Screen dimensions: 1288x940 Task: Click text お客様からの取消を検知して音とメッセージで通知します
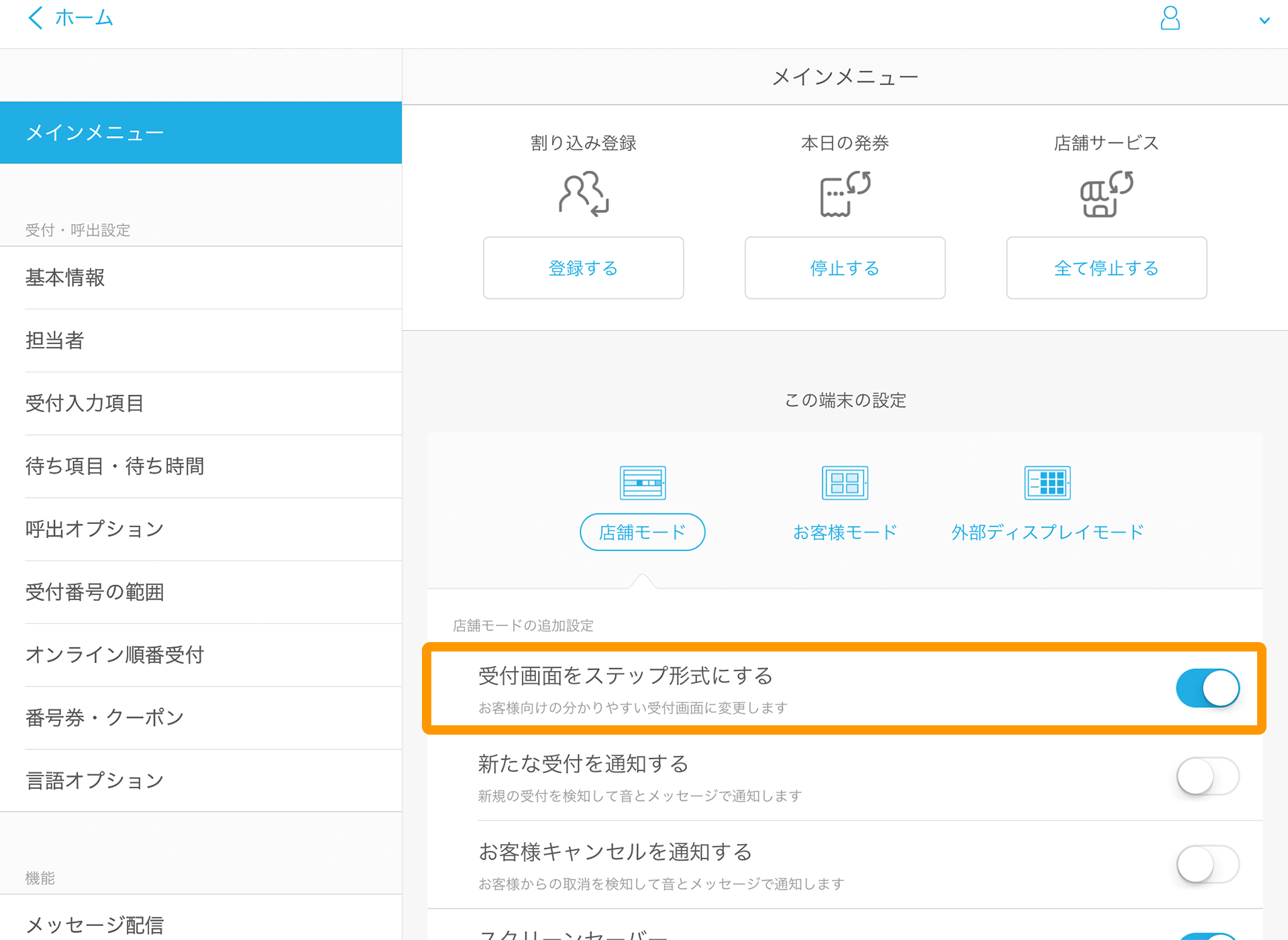(x=661, y=884)
